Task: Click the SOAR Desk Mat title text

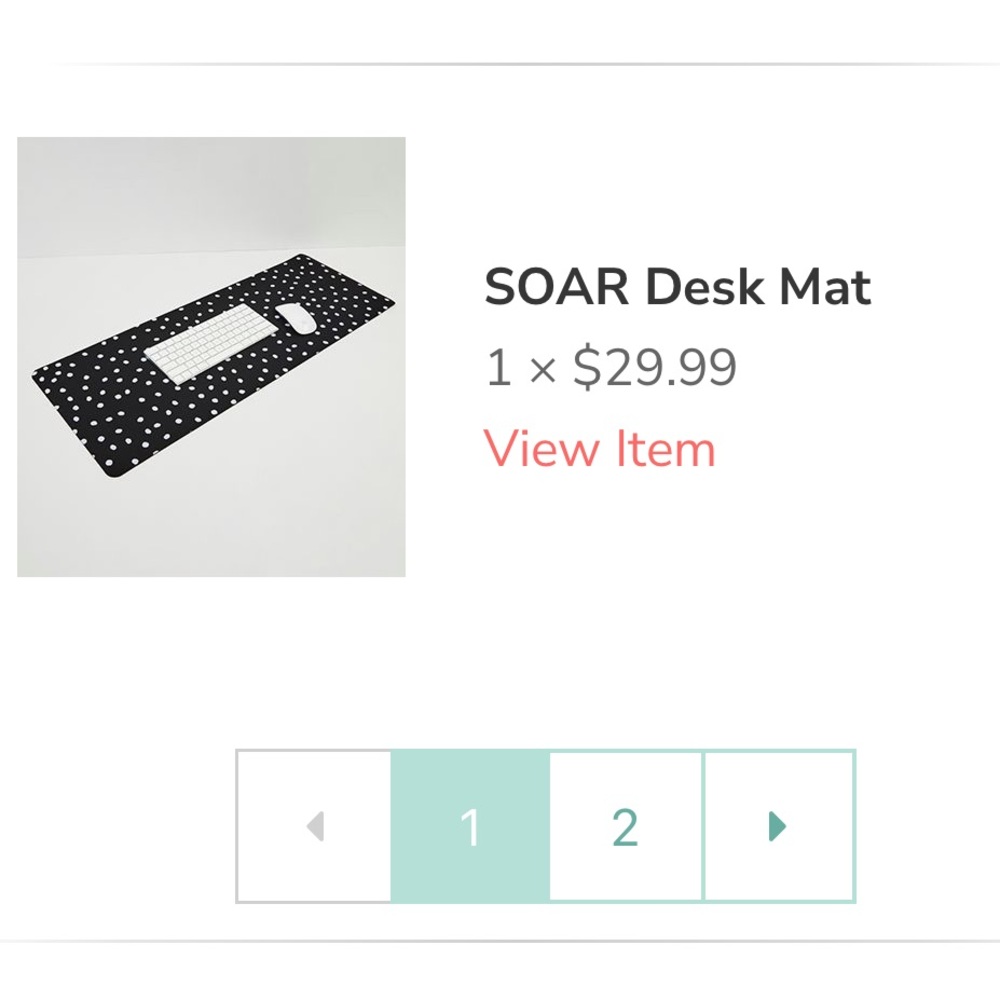Action: tap(677, 287)
